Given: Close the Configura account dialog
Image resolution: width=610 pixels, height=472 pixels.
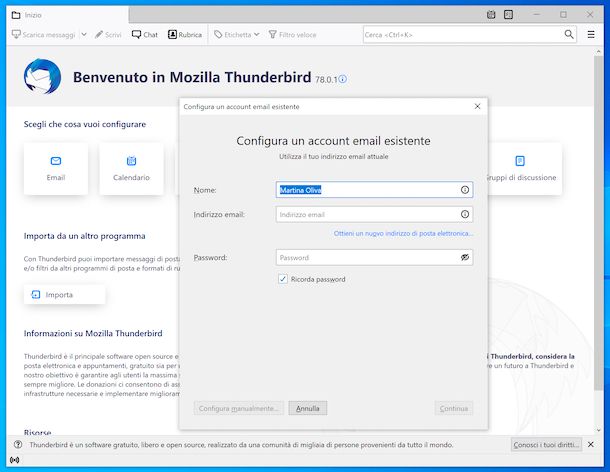Looking at the screenshot, I should (477, 106).
